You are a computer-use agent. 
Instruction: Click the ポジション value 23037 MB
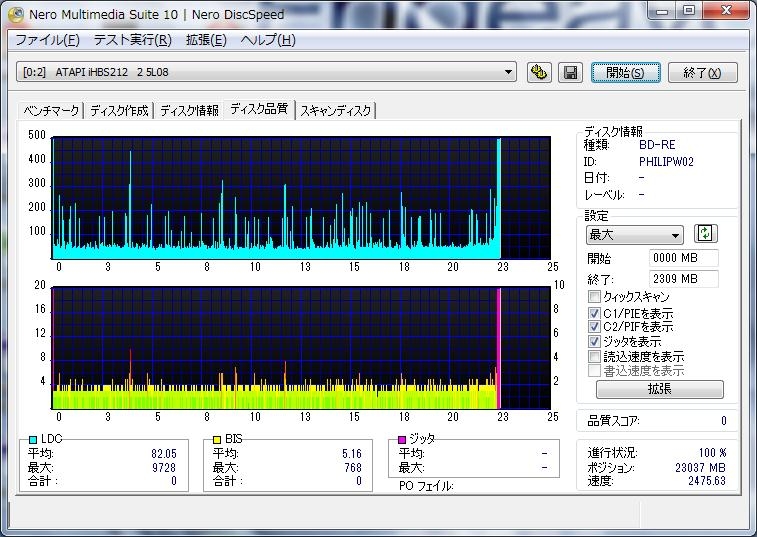pyautogui.click(x=700, y=467)
